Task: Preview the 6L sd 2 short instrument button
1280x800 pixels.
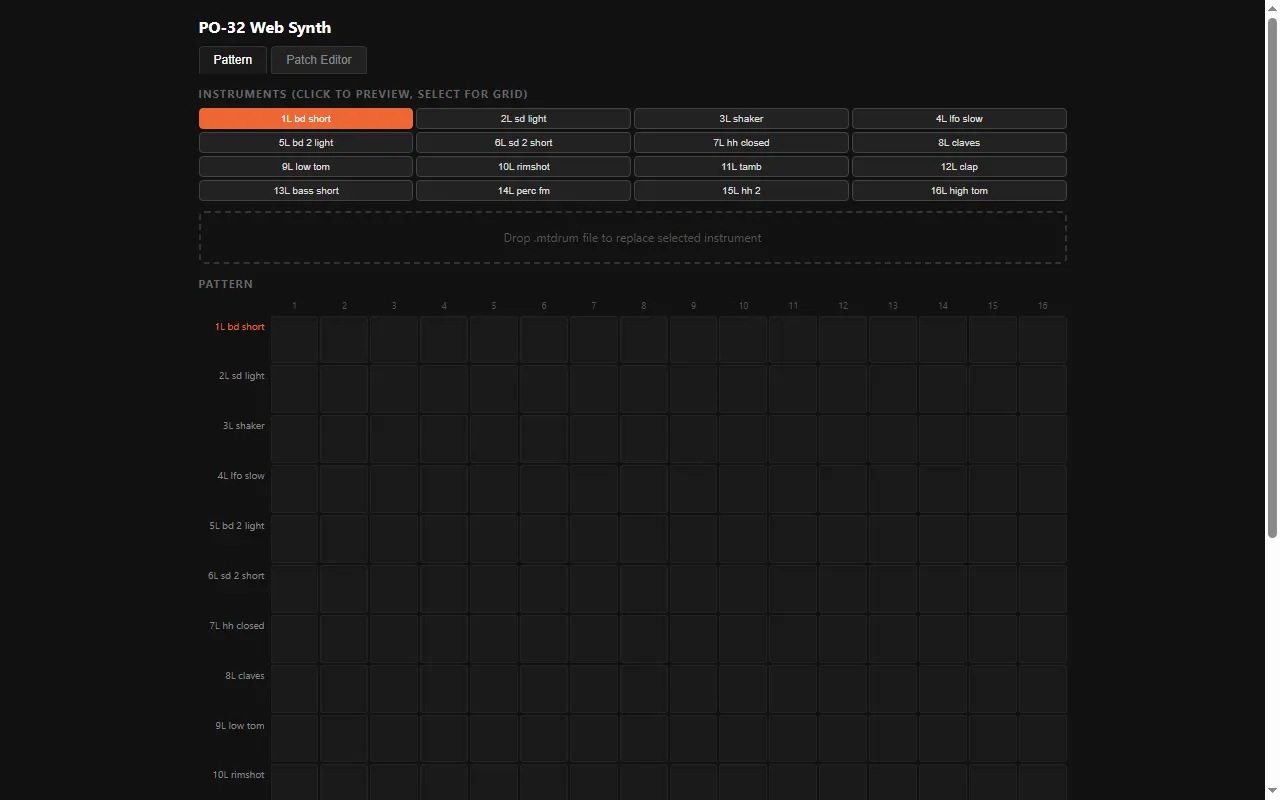Action: [523, 143]
